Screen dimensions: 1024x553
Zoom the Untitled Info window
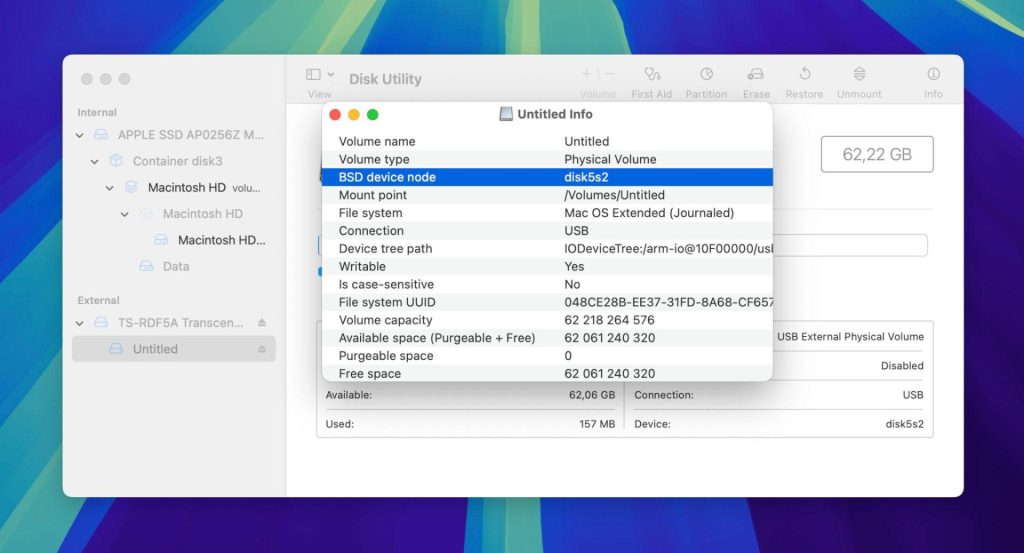(373, 115)
